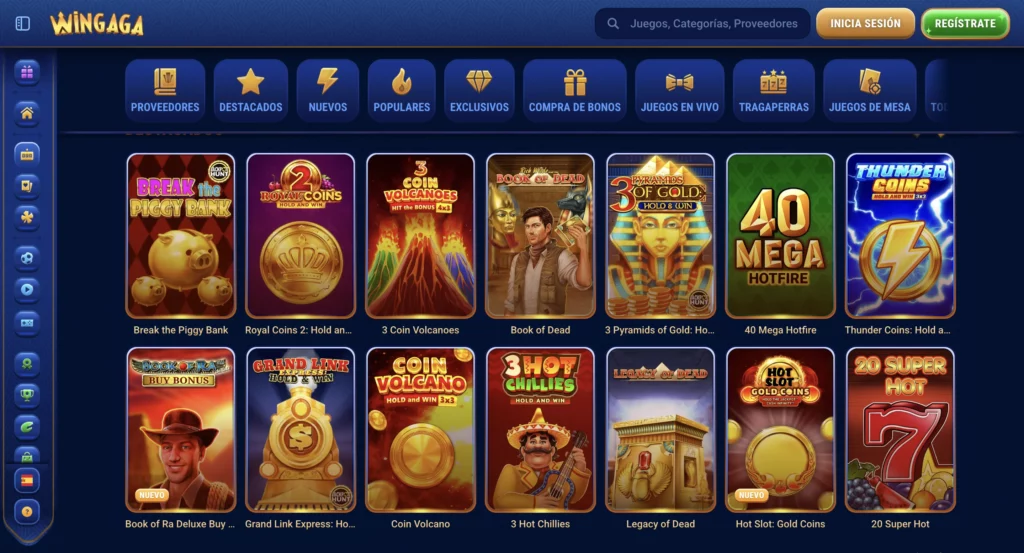Screen dimensions: 1024x553
Task: Select the Compra de Bonos category
Action: click(x=575, y=90)
